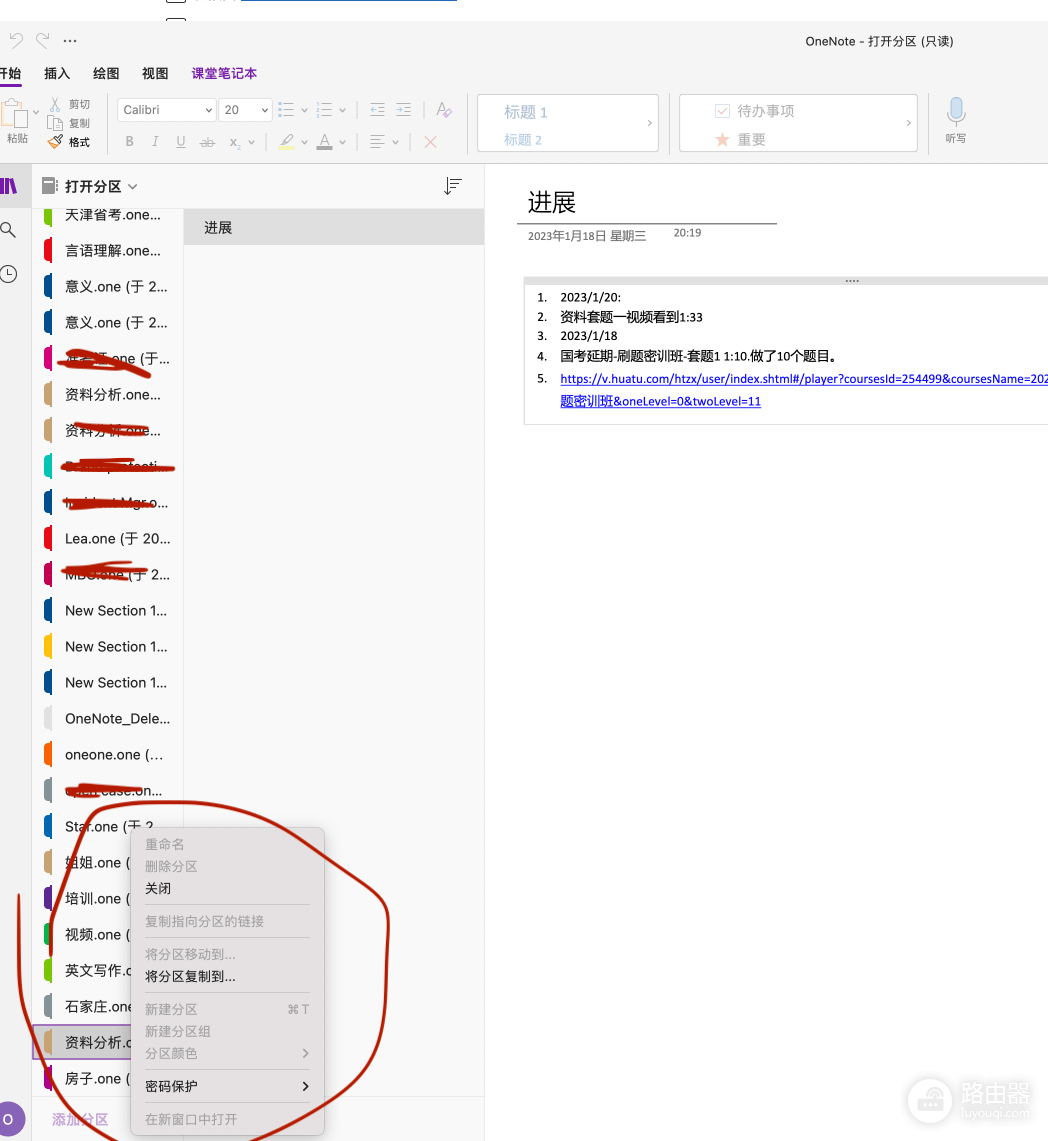Screen dimensions: 1048x1141
Task: Expand highlight color dropdown arrow
Action: 304,143
